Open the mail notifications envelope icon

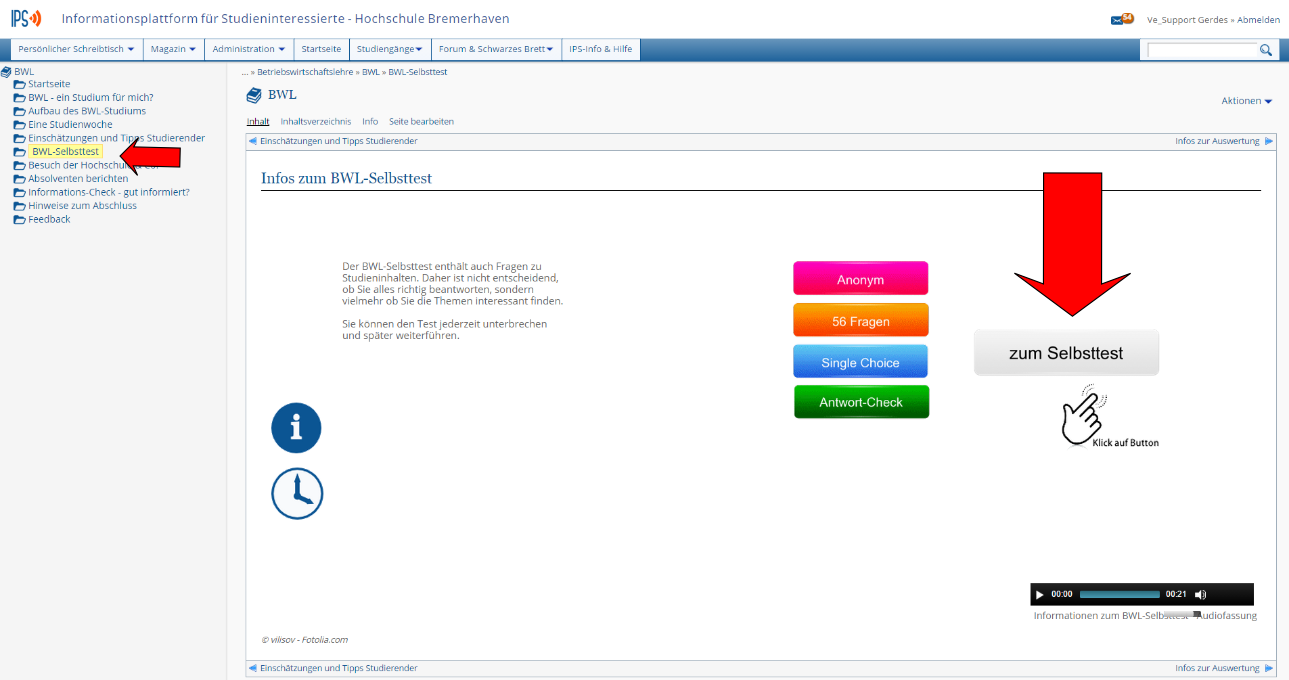(1117, 20)
